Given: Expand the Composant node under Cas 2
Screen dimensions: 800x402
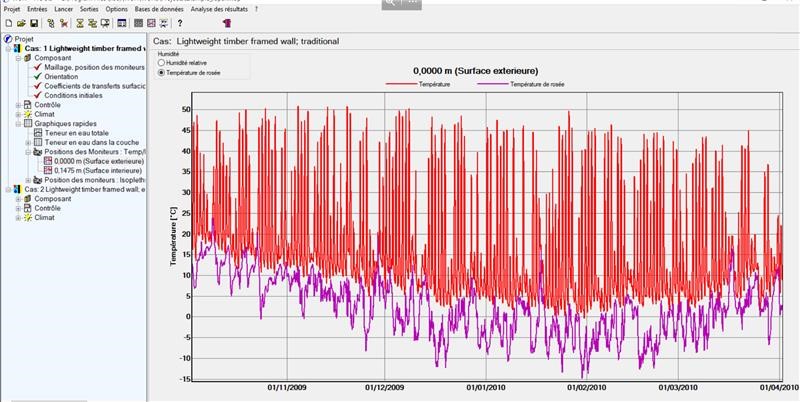Looking at the screenshot, I should 17,199.
